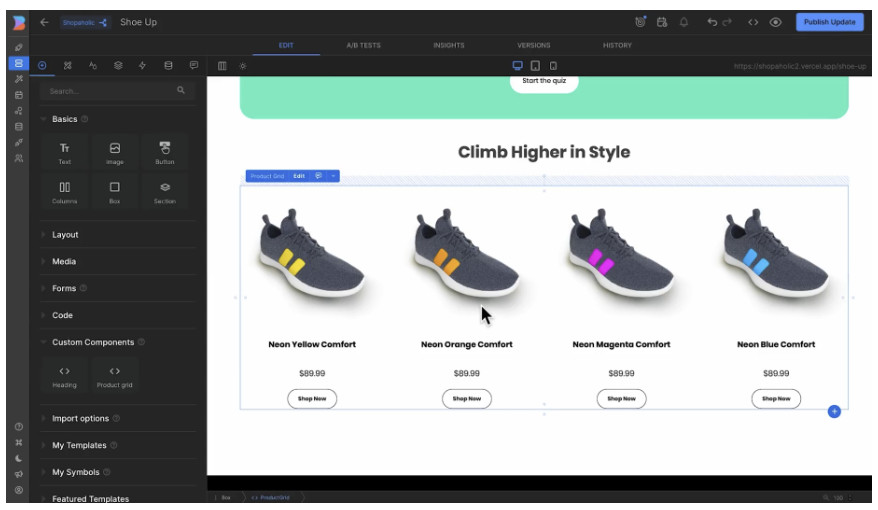This screenshot has height=510, width=878.
Task: Open the Layers tab icon in left panel
Action: (118, 65)
